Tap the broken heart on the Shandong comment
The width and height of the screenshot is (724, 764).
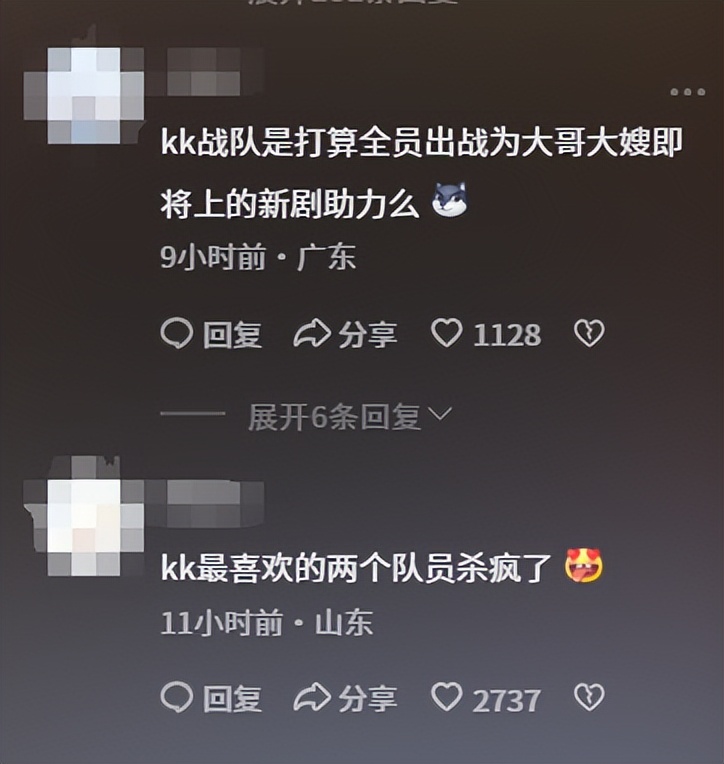click(589, 698)
